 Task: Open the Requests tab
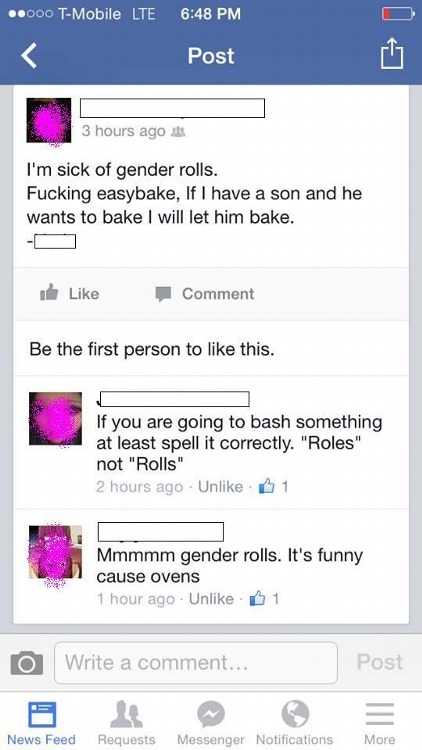[x=126, y=724]
